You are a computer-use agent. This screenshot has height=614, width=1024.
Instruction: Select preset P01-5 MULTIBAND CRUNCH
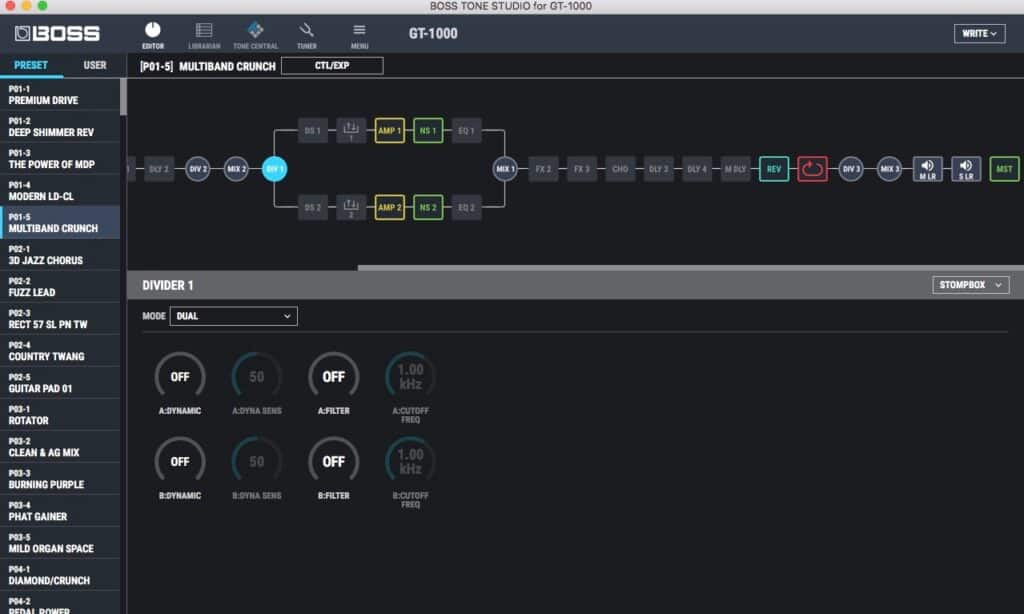click(x=60, y=223)
